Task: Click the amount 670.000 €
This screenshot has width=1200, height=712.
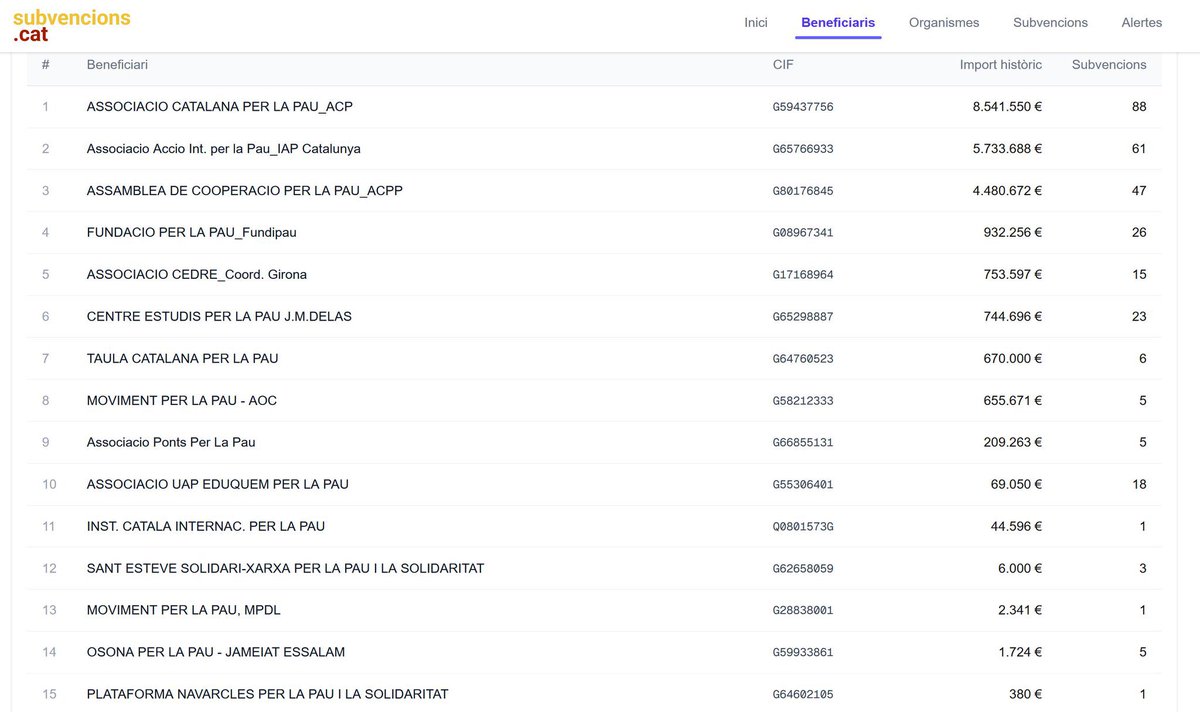Action: click(x=1012, y=358)
